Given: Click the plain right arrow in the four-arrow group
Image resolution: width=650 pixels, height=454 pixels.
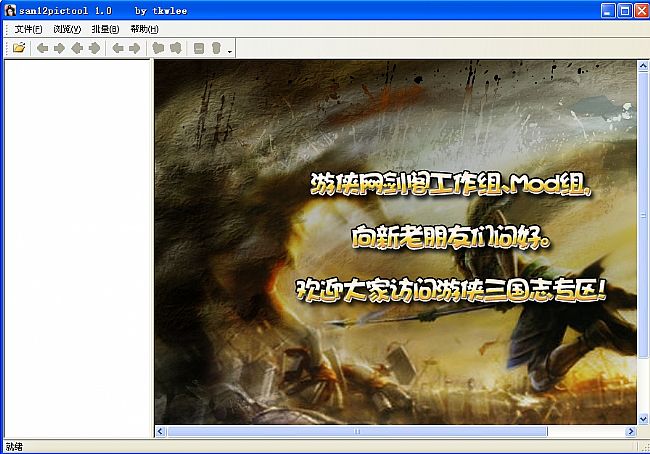Looking at the screenshot, I should coord(59,48).
